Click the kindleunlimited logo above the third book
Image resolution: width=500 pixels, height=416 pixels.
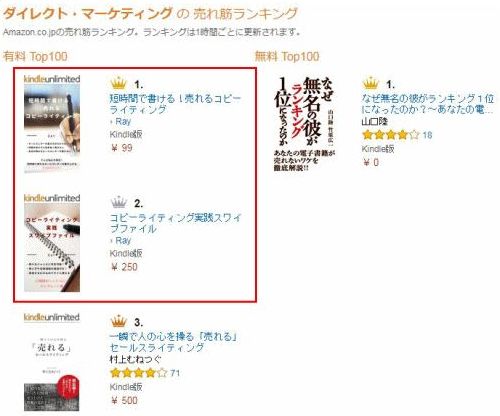coord(52,317)
